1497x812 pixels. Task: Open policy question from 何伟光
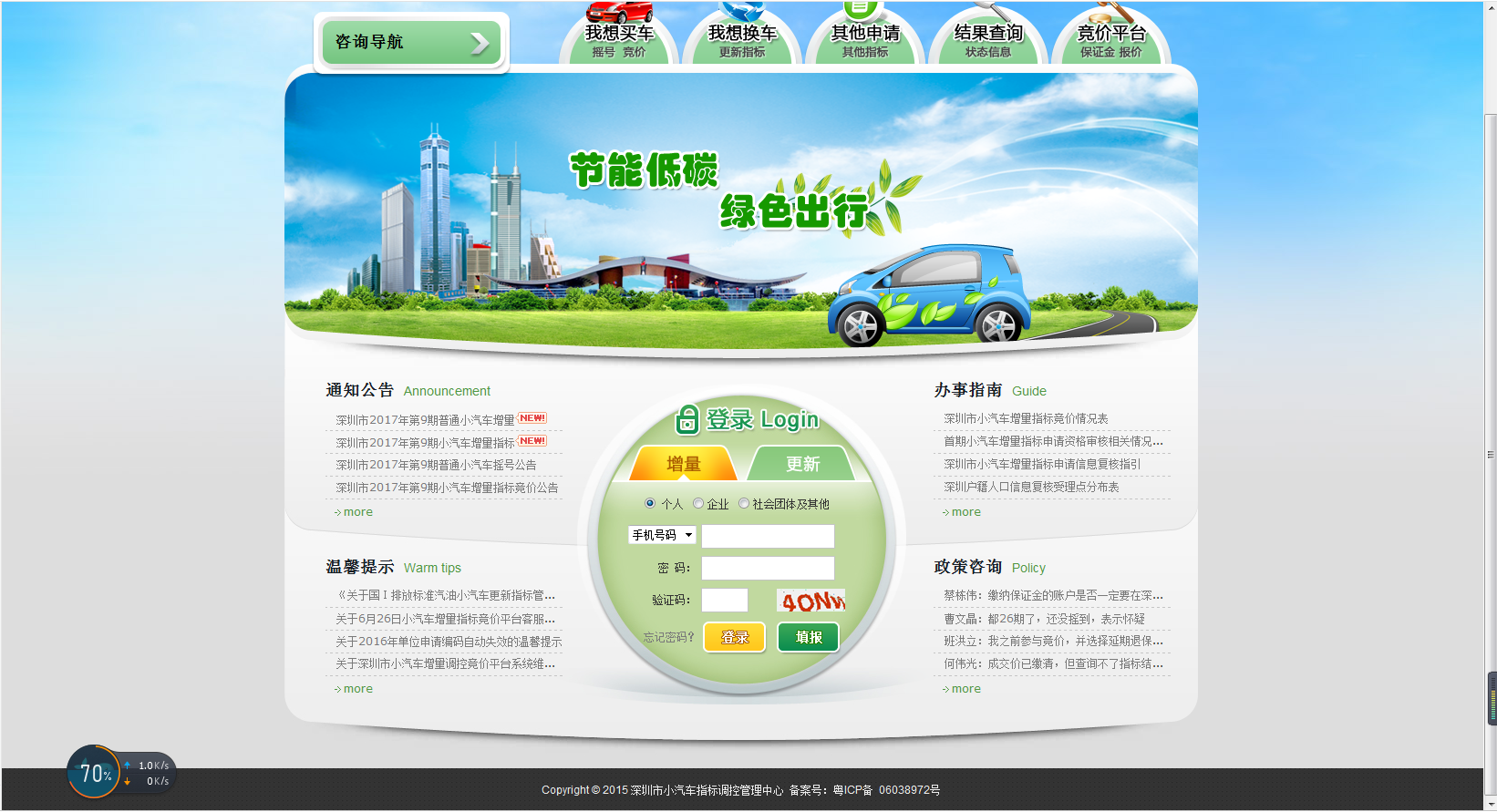pos(1053,663)
